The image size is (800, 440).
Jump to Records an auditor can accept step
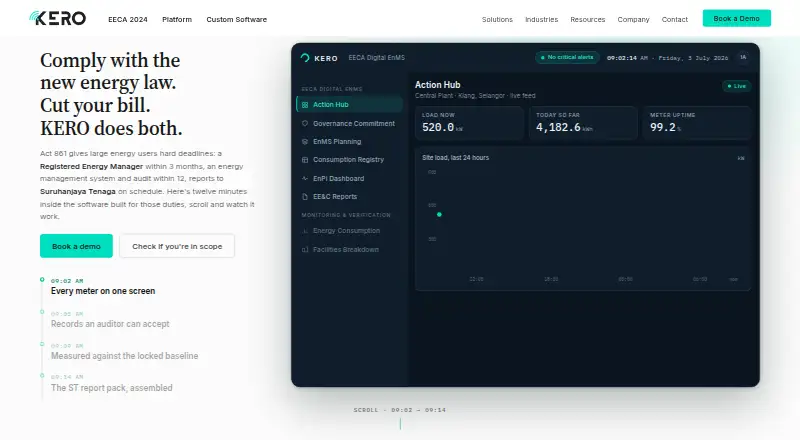110,320
